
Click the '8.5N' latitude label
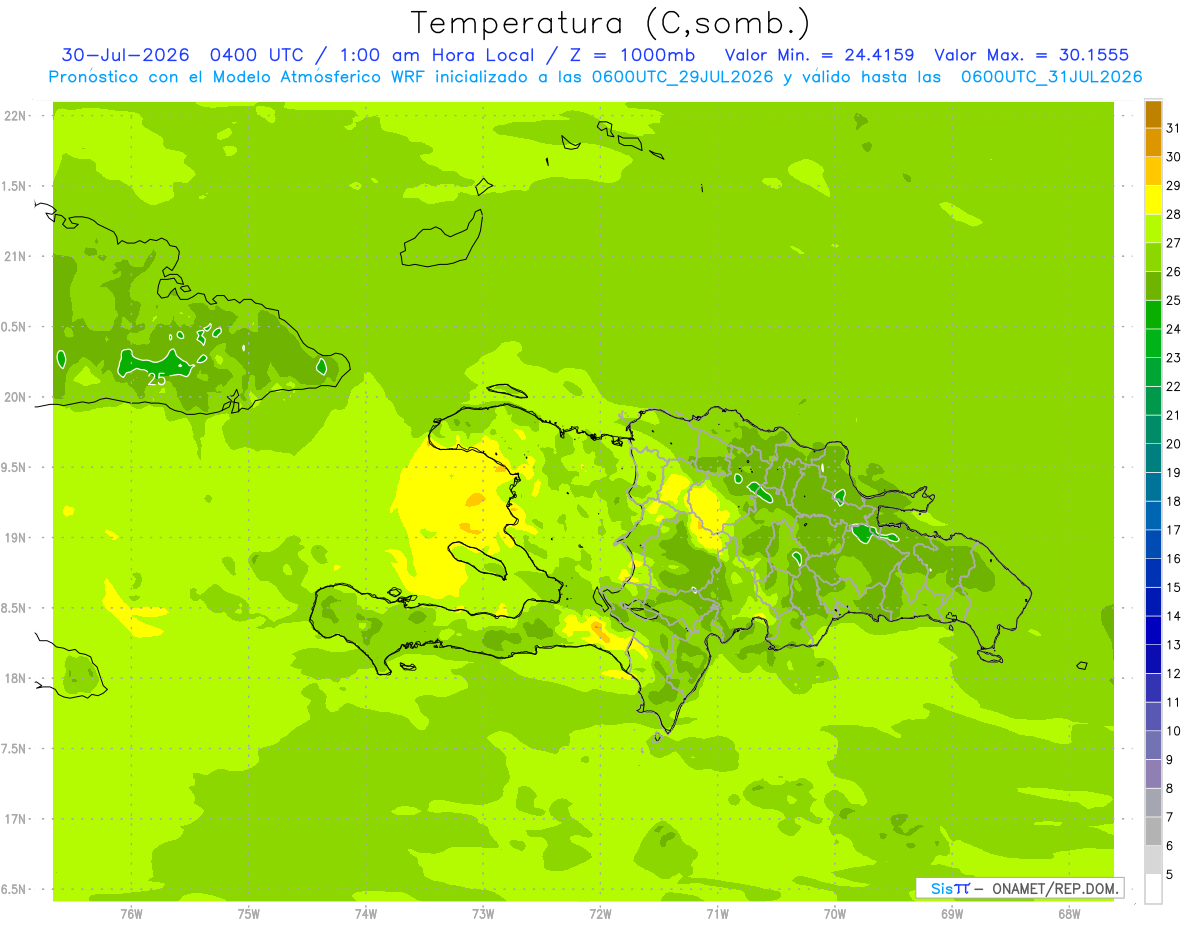pyautogui.click(x=15, y=608)
